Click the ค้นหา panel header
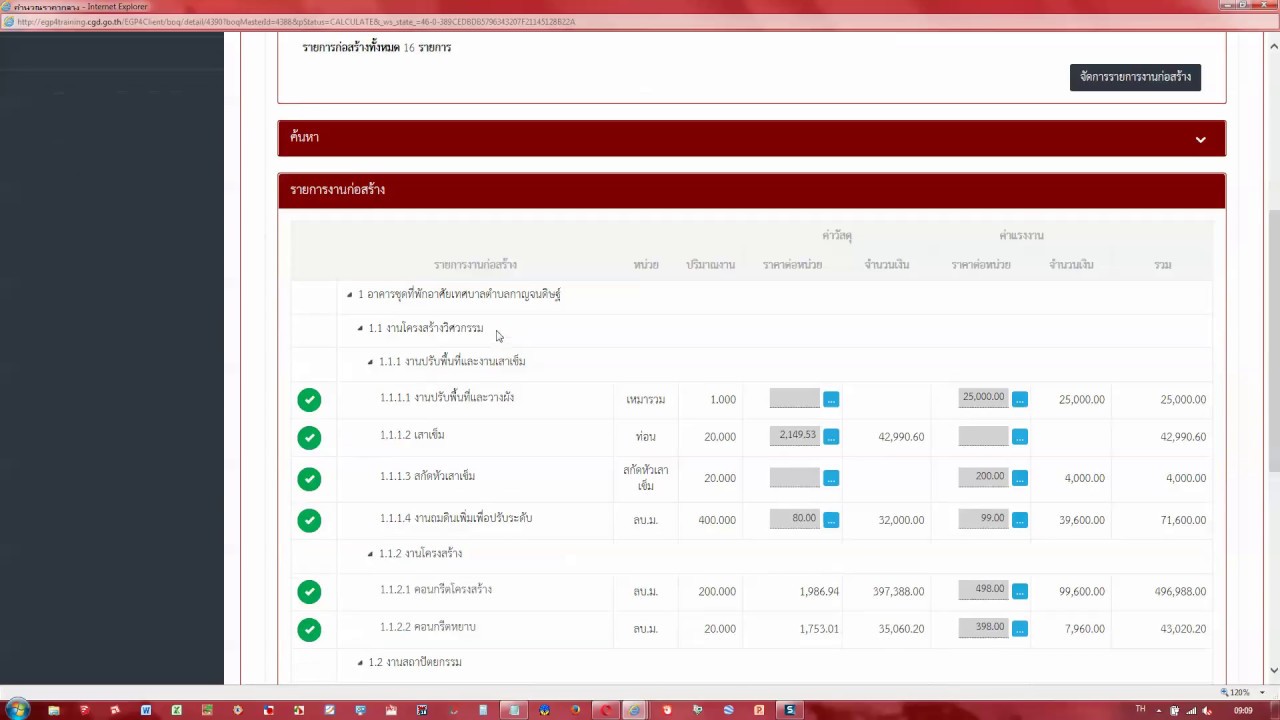 click(751, 138)
